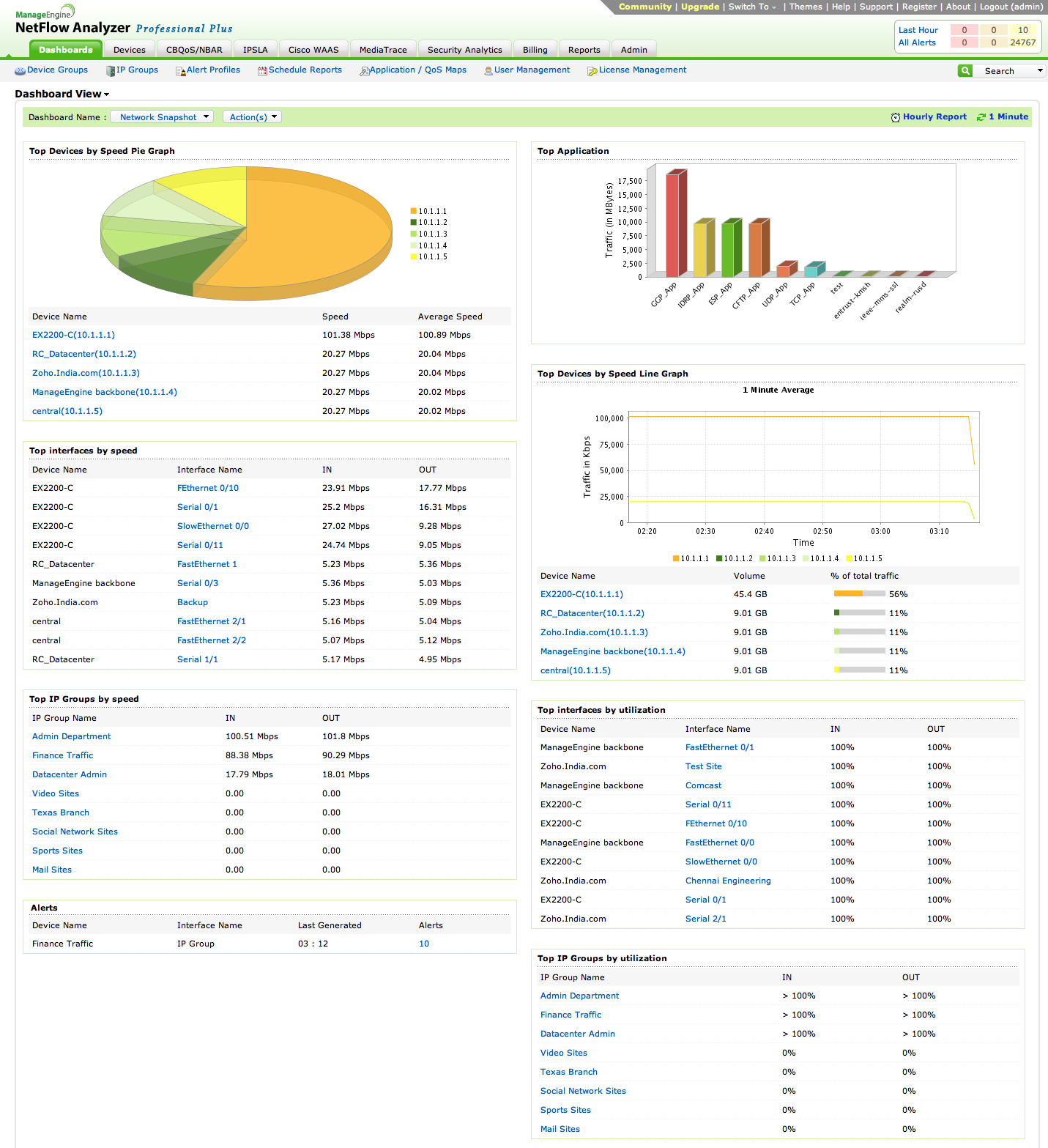Open the Network Snapshot dashboard selector
Image resolution: width=1048 pixels, height=1148 pixels.
click(162, 117)
